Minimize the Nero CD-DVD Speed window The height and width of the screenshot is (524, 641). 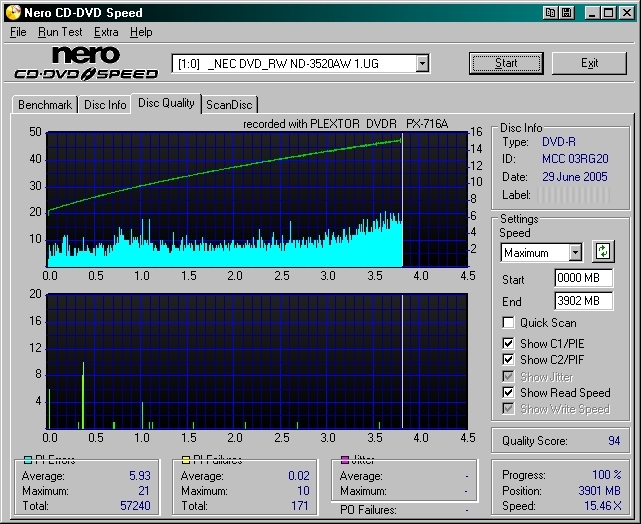point(592,13)
